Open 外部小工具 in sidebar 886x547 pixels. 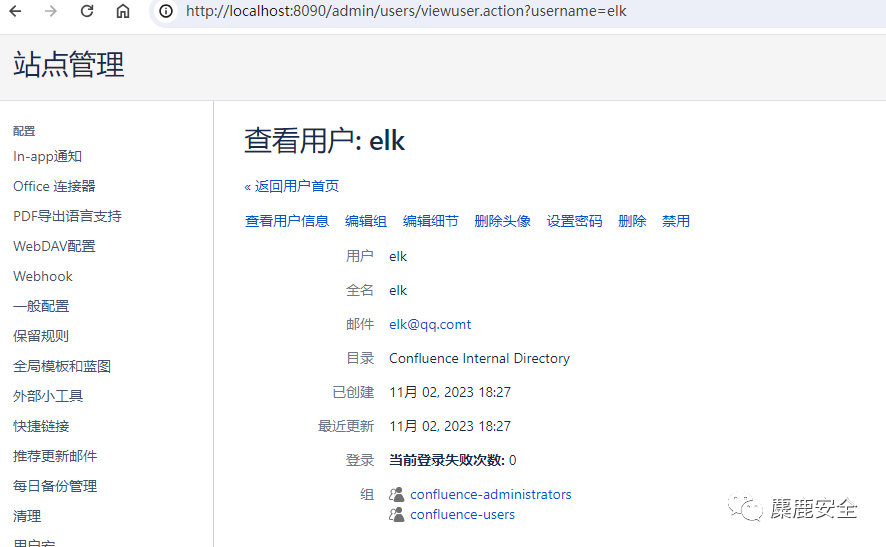pos(48,396)
